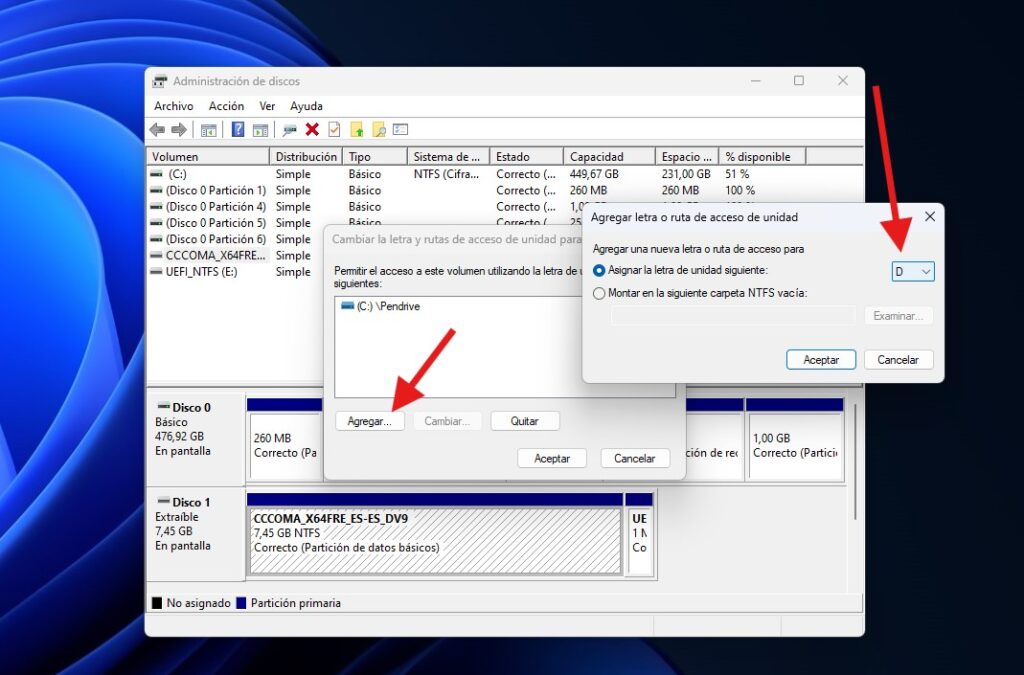This screenshot has height=675, width=1024.
Task: Select the Disco 1 Extraíble disk label
Action: click(196, 533)
